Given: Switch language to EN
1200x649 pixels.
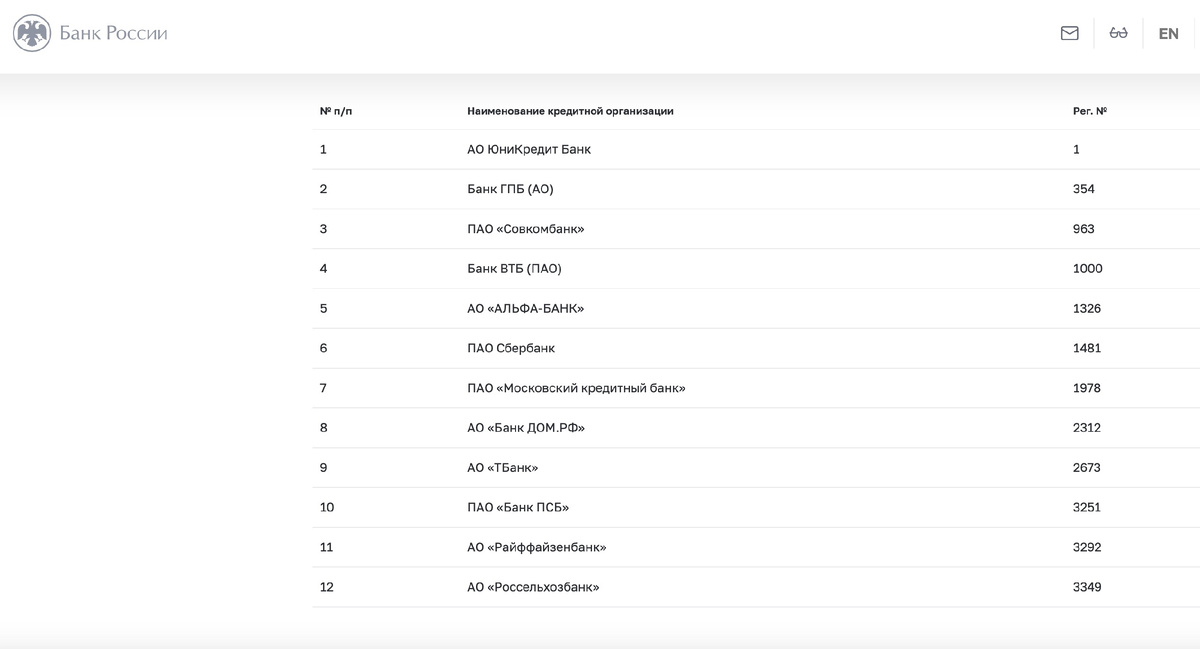Looking at the screenshot, I should click(1168, 33).
